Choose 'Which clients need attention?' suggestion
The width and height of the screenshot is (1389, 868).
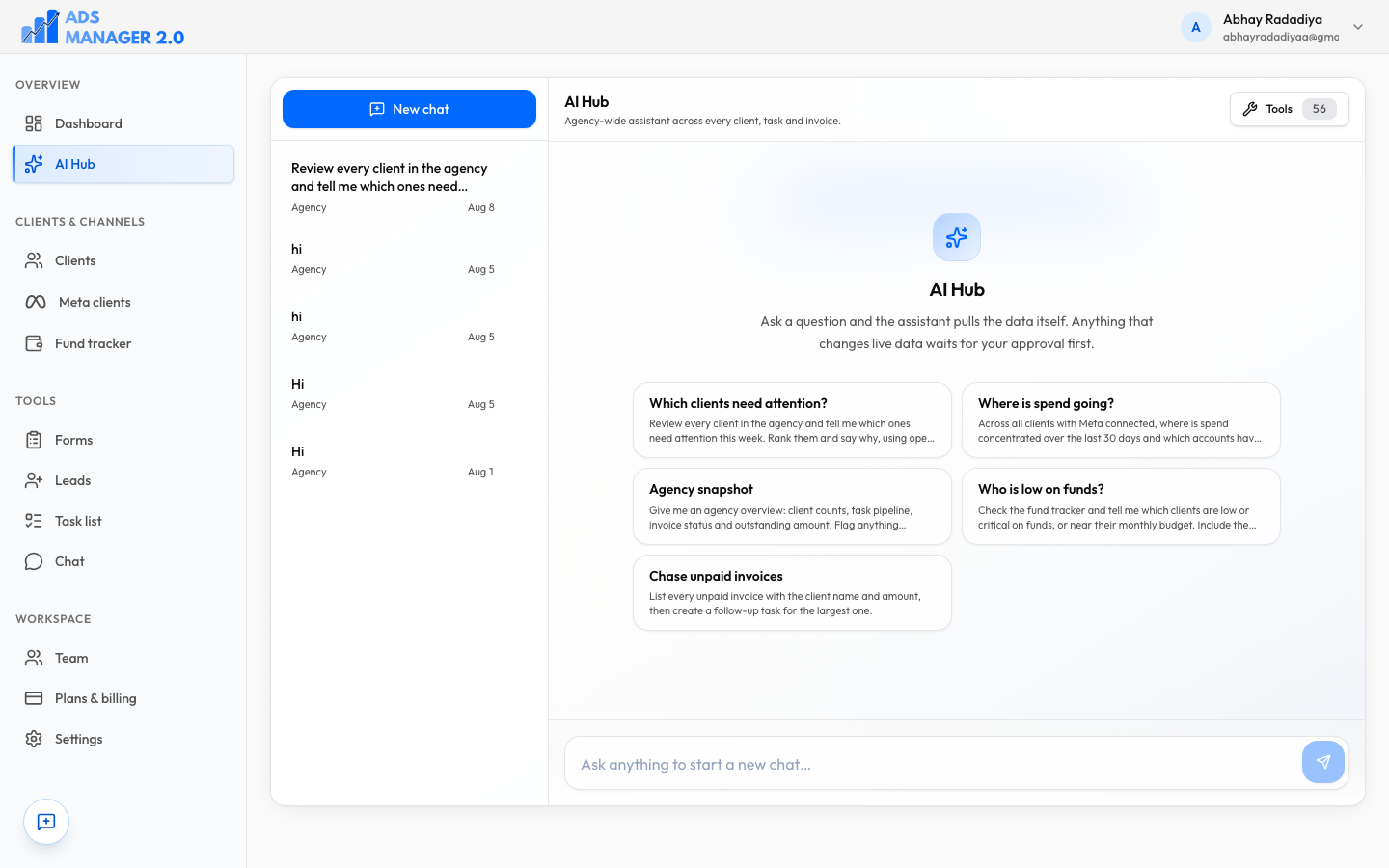[x=792, y=420]
